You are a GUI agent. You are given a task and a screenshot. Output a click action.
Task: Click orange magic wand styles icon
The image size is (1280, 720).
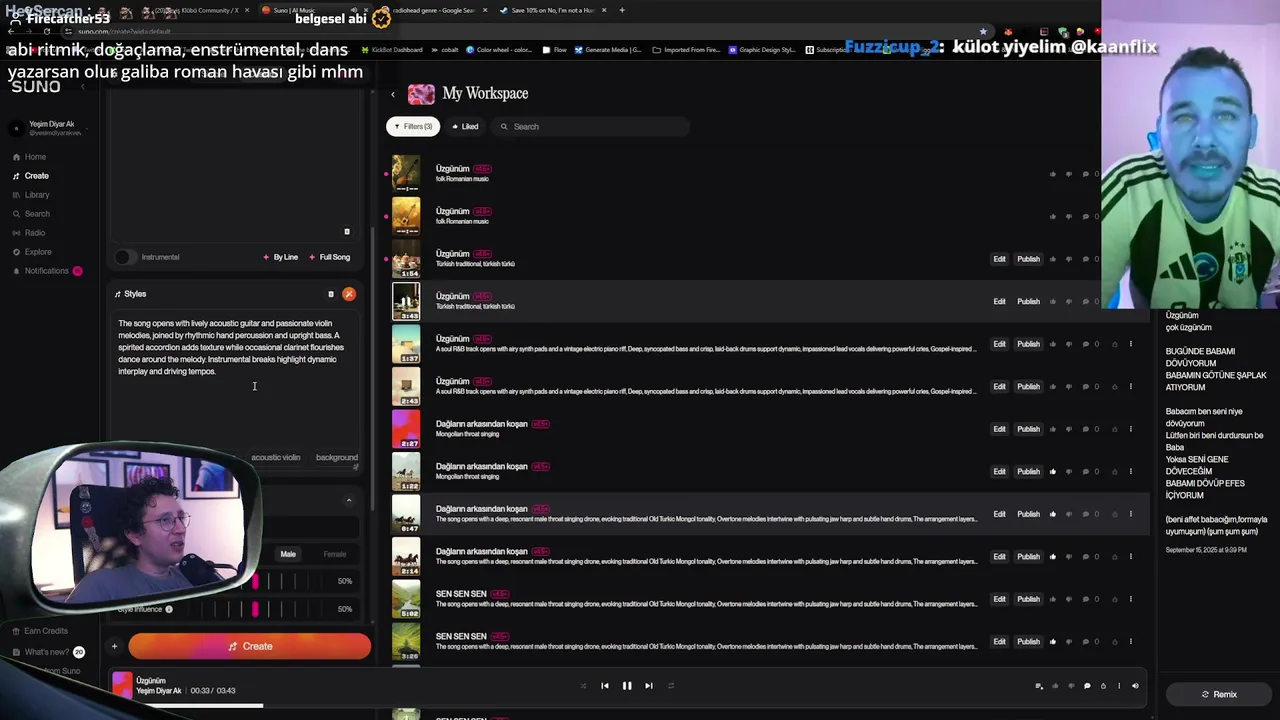click(x=349, y=294)
